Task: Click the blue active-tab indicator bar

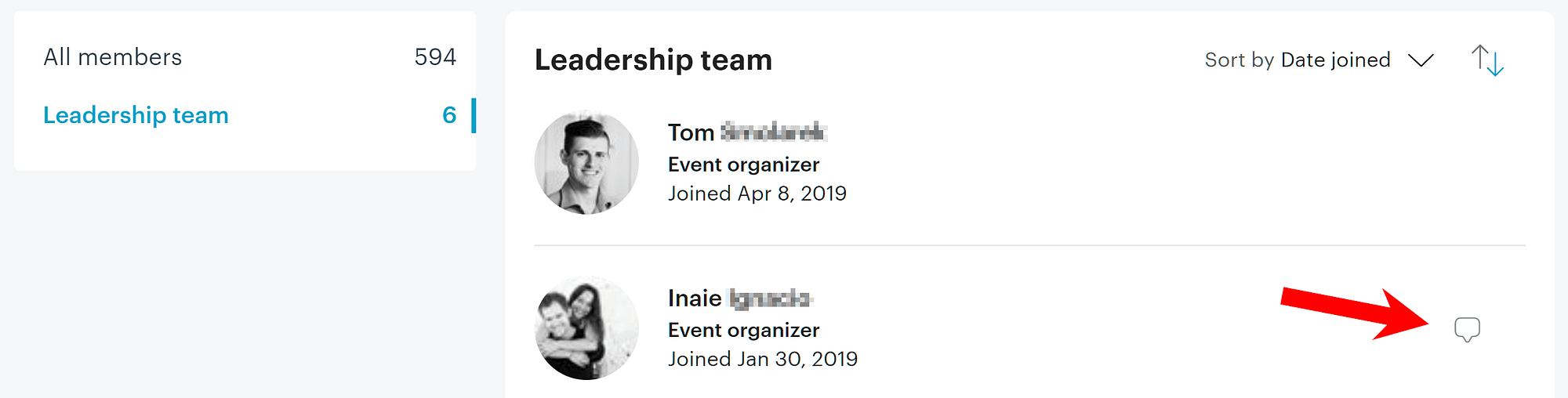Action: 474,115
